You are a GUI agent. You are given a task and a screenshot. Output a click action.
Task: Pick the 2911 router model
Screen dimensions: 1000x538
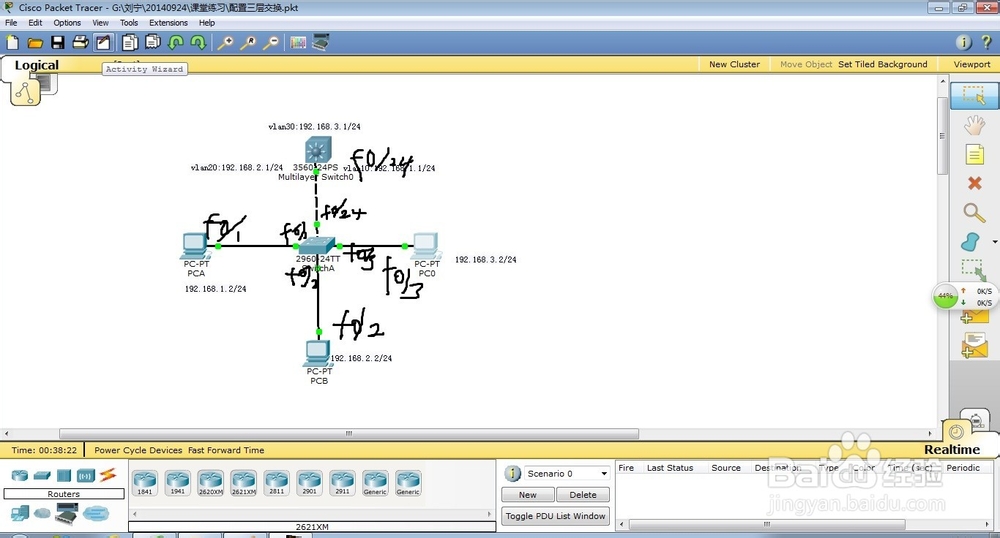pyautogui.click(x=342, y=483)
